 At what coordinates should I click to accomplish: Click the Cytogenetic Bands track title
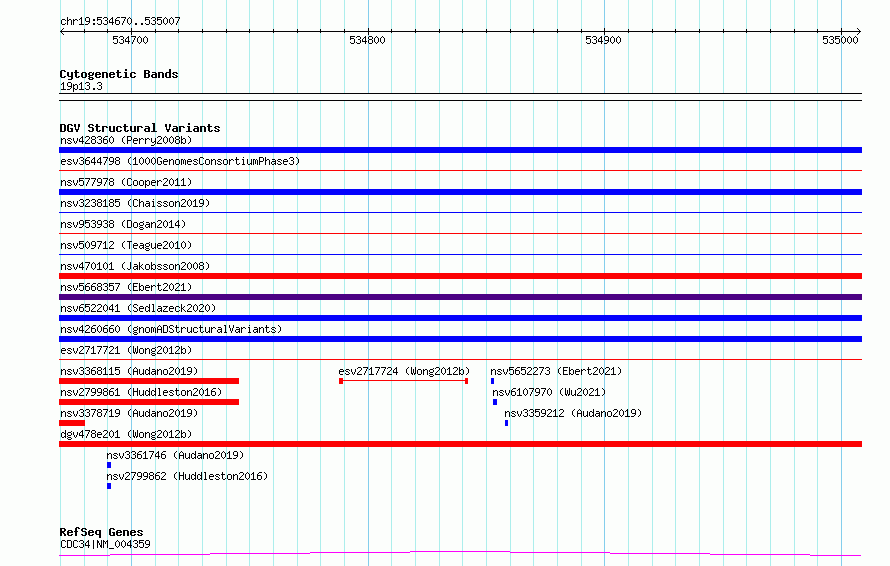pyautogui.click(x=119, y=74)
